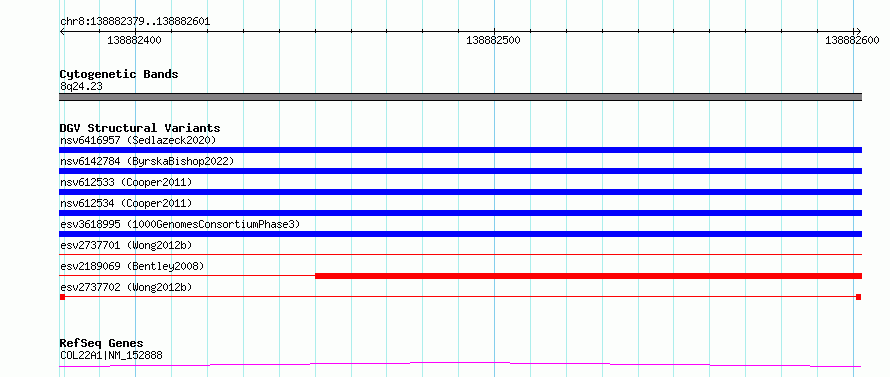Select the DGV Structural Variants track title
Image resolution: width=890 pixels, height=377 pixels.
pyautogui.click(x=140, y=128)
